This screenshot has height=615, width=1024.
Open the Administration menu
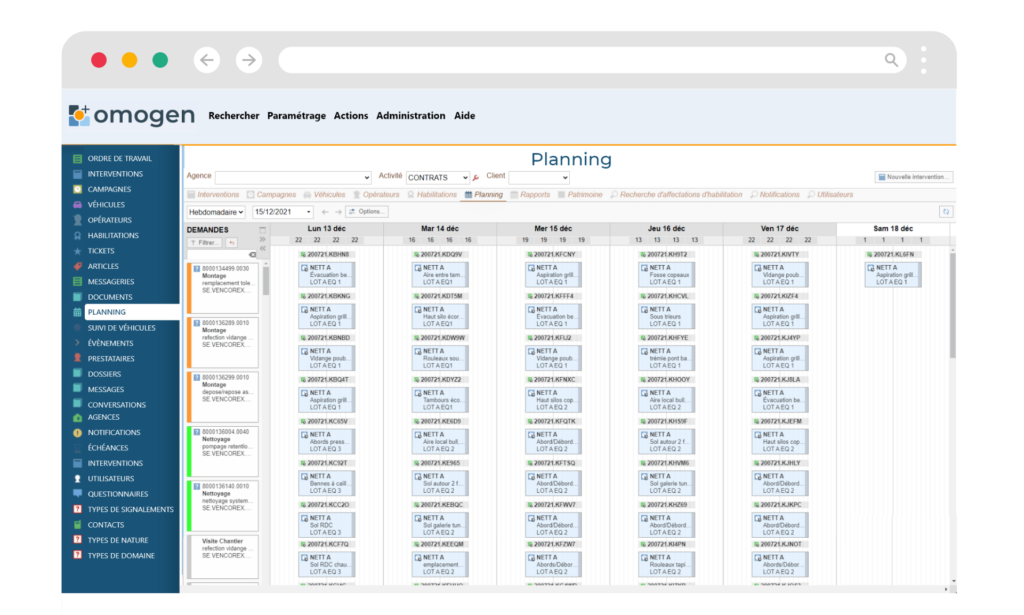[411, 116]
